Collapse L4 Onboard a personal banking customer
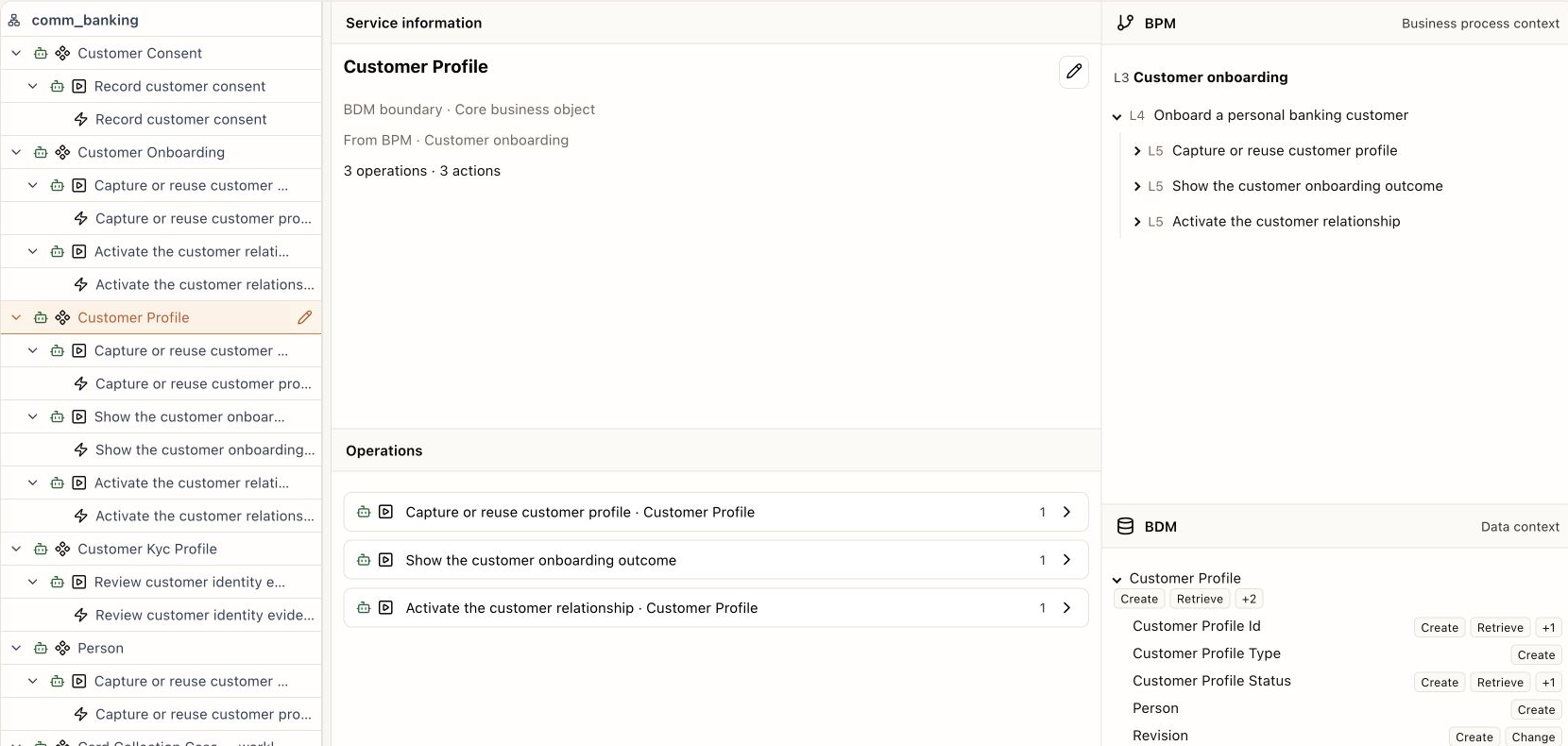 (x=1117, y=116)
